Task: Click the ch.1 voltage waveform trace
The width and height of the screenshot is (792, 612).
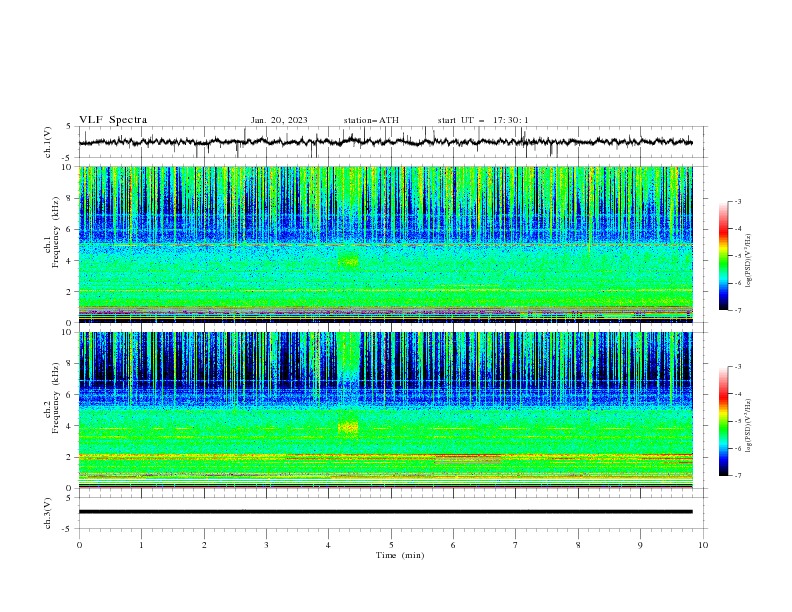Action: (x=385, y=142)
